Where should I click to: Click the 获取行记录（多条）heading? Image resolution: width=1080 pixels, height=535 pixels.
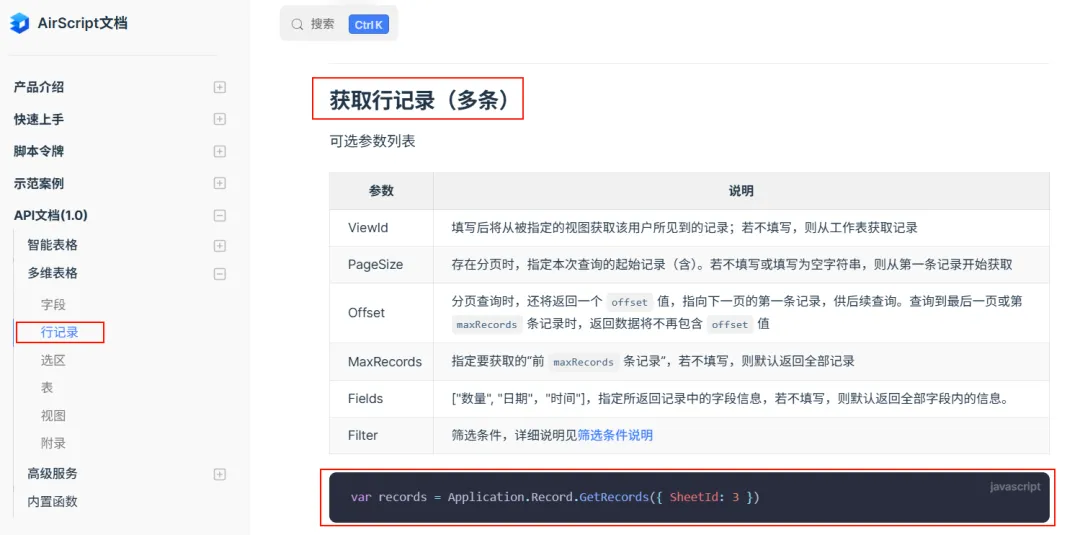418,100
